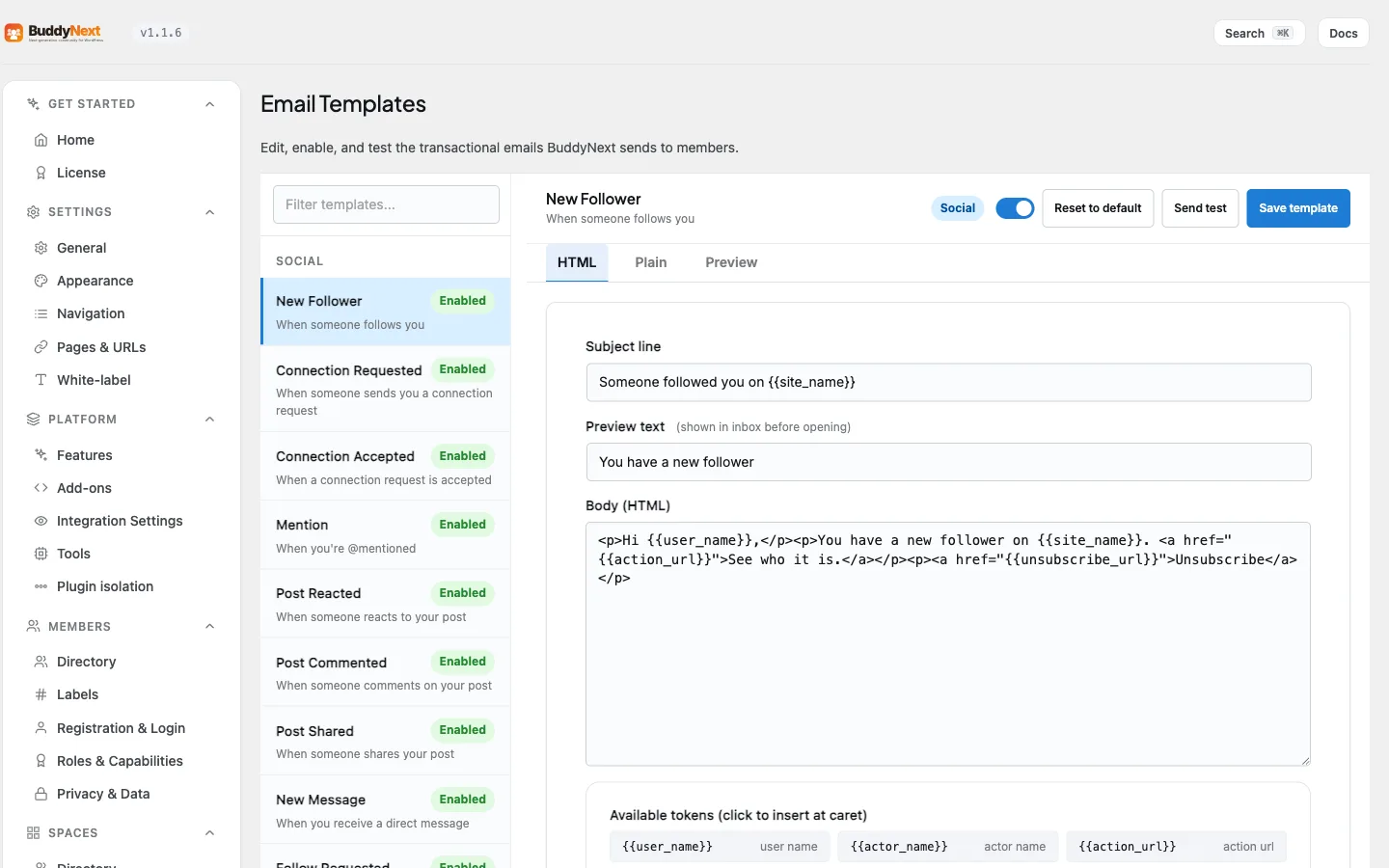Click the Registration & Login person icon
Screen dimensions: 1389x868
41,728
